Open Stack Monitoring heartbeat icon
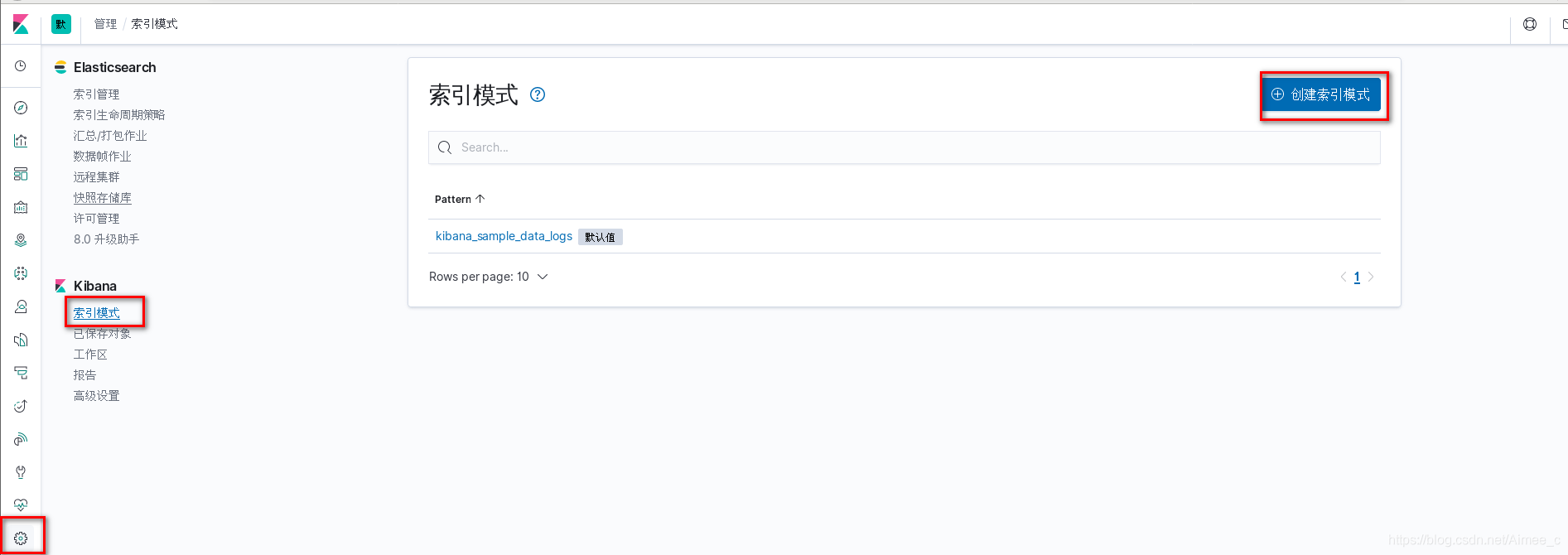This screenshot has width=1568, height=555. tap(21, 505)
